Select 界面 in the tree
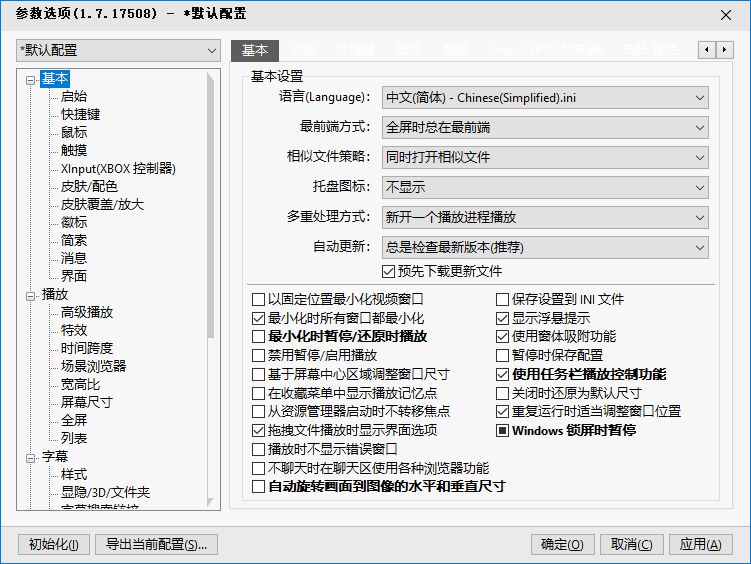751x564 pixels. (x=74, y=276)
